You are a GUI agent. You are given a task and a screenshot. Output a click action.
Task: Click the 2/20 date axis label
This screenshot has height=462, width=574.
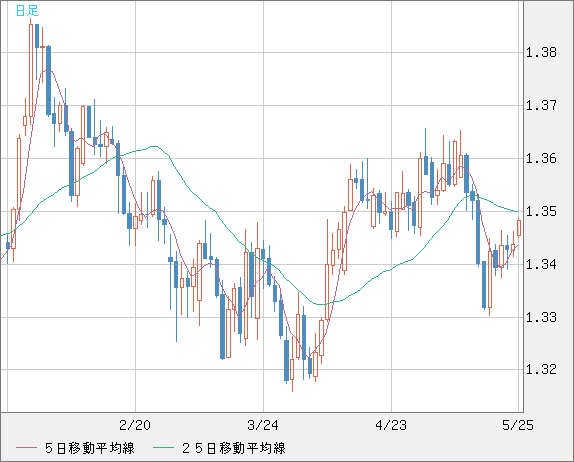[135, 425]
